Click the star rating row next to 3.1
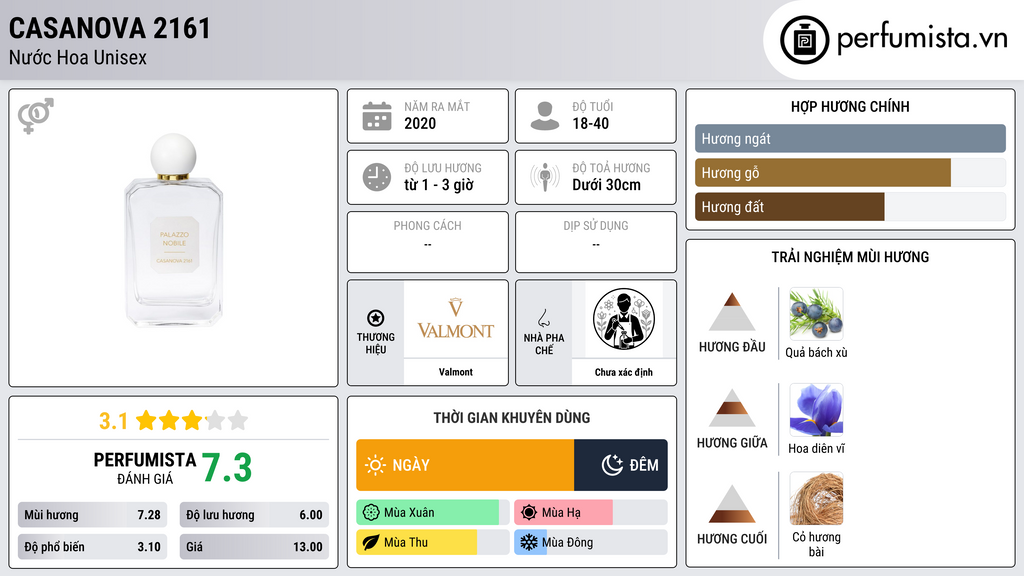Screen dimensions: 1024x576 [x=191, y=421]
